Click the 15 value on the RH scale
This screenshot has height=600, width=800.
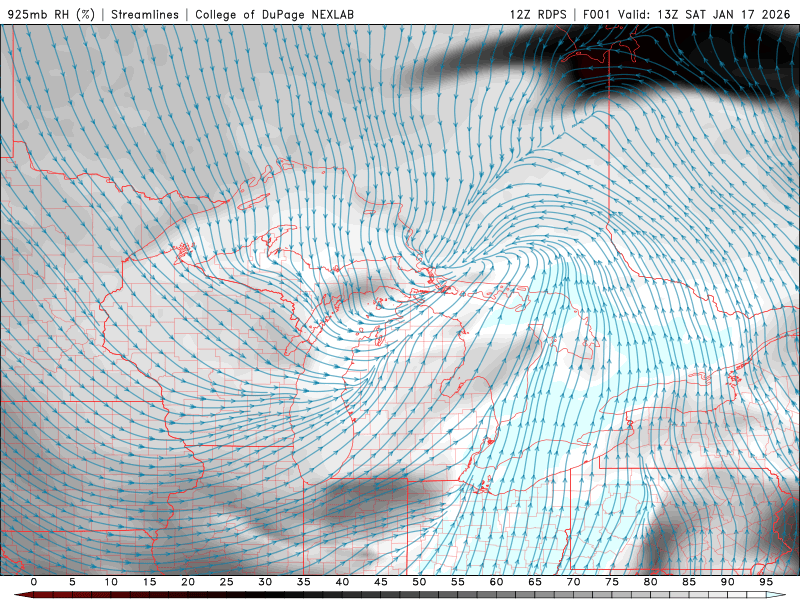tap(149, 582)
